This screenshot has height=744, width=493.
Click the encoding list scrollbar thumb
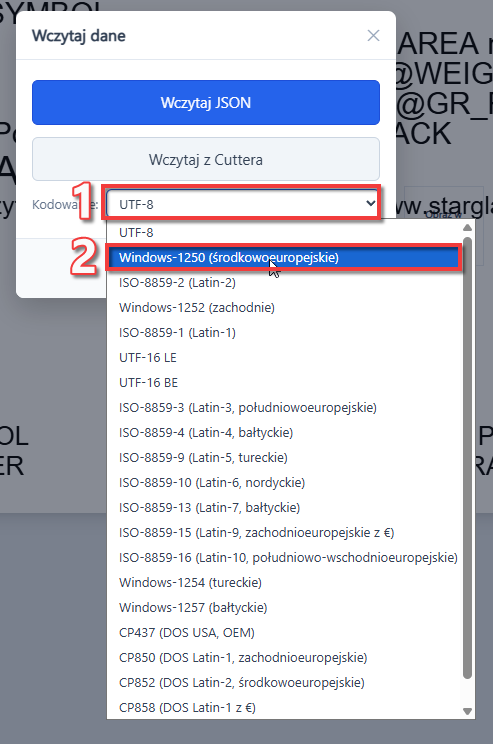pyautogui.click(x=467, y=458)
